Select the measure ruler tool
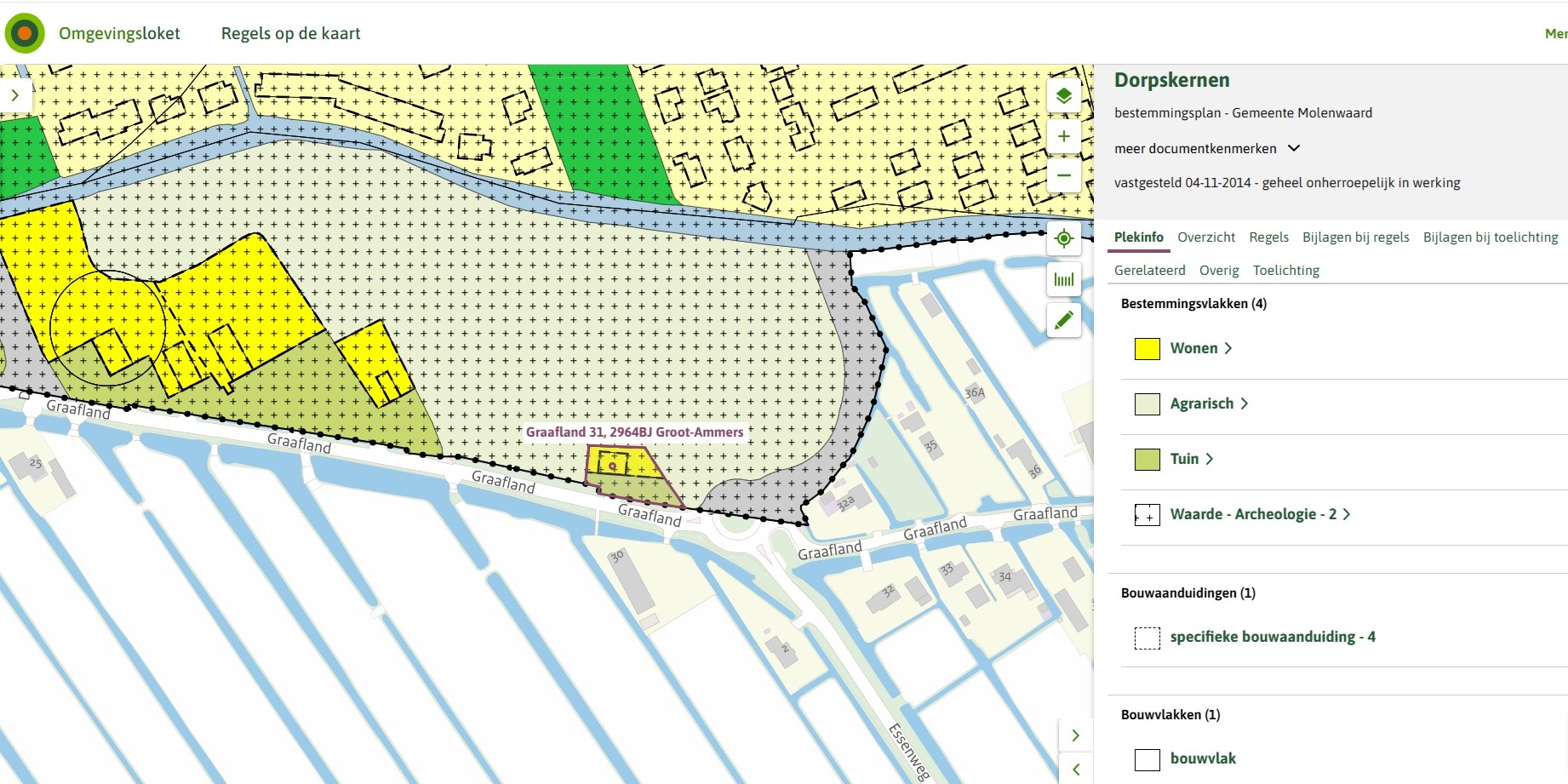1568x784 pixels. (x=1063, y=279)
